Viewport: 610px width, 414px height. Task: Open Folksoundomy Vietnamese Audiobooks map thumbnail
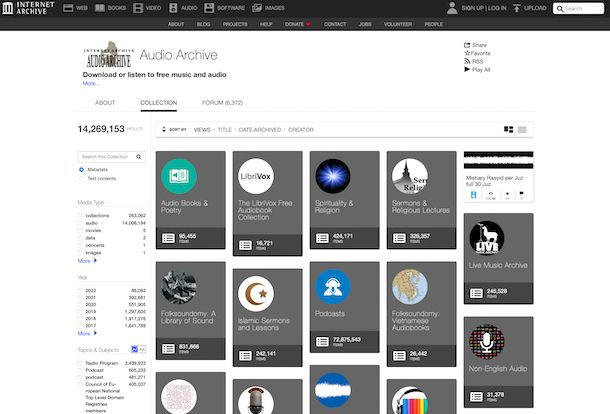(410, 287)
